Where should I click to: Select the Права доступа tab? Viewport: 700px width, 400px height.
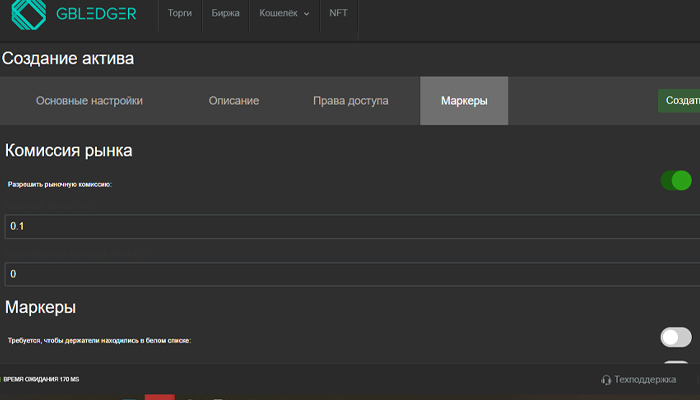pyautogui.click(x=350, y=101)
